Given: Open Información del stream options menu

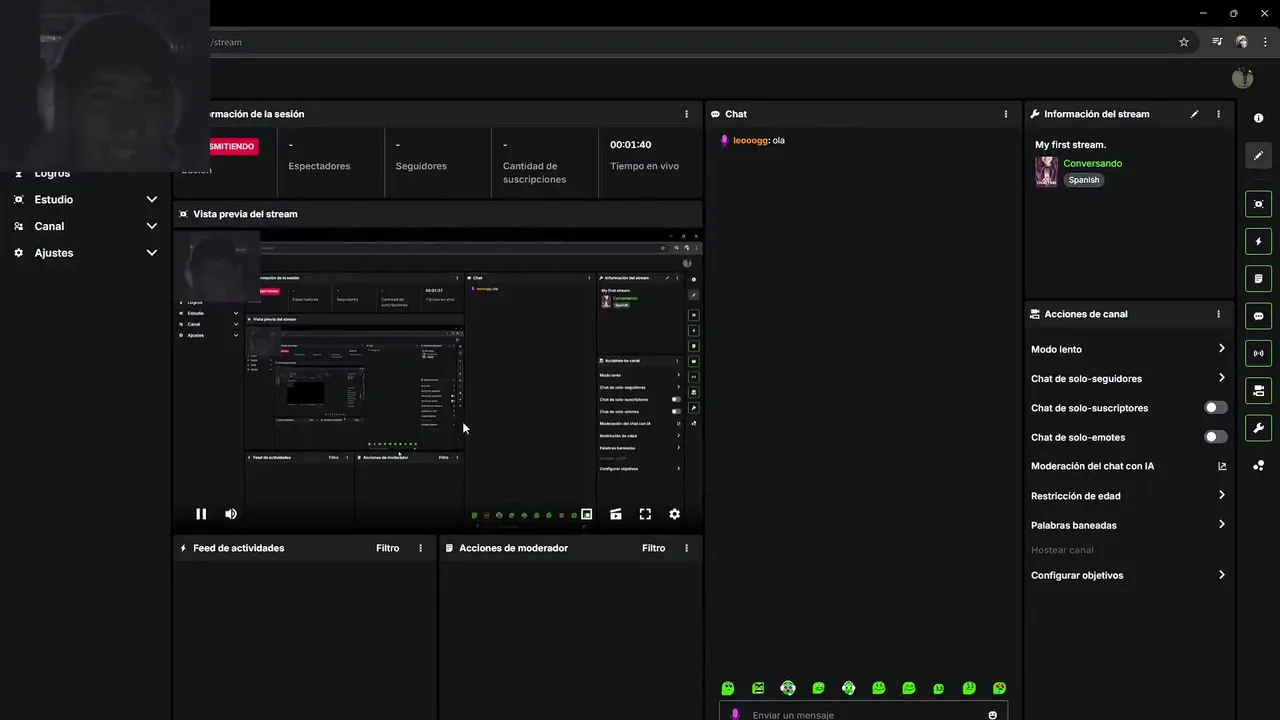Looking at the screenshot, I should [1218, 114].
